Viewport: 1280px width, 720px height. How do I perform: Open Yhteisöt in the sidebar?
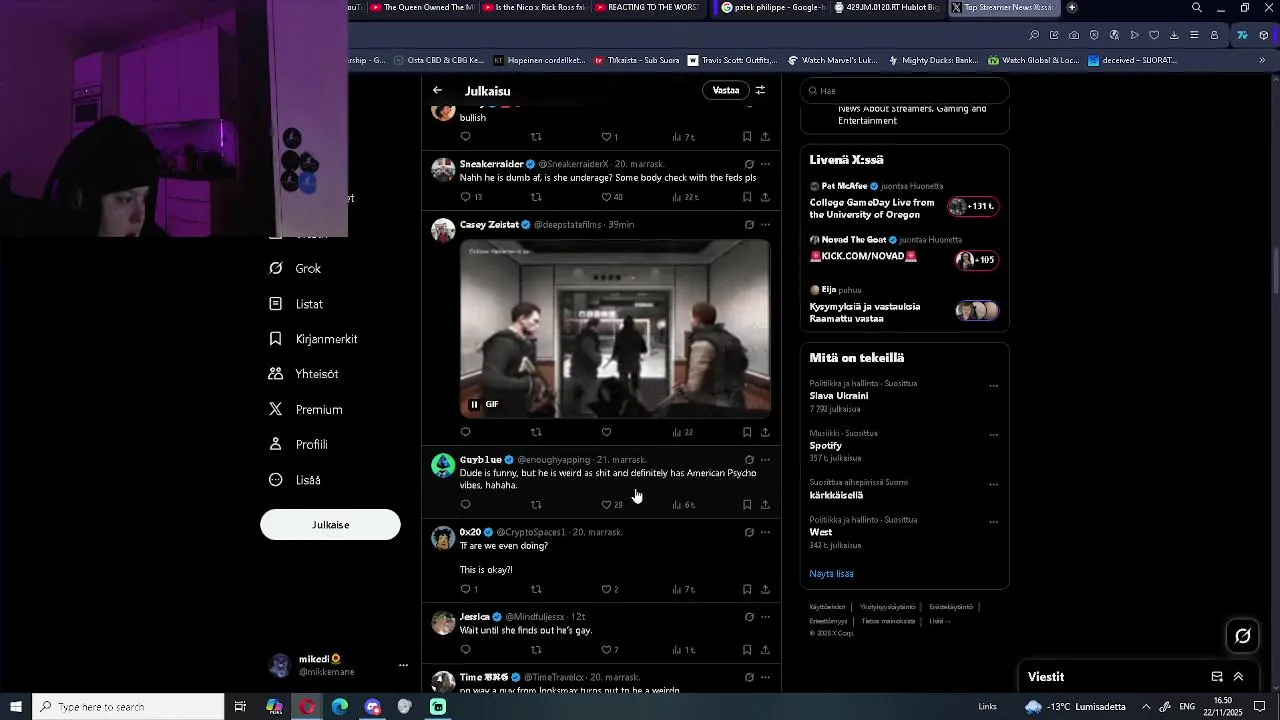coord(304,374)
